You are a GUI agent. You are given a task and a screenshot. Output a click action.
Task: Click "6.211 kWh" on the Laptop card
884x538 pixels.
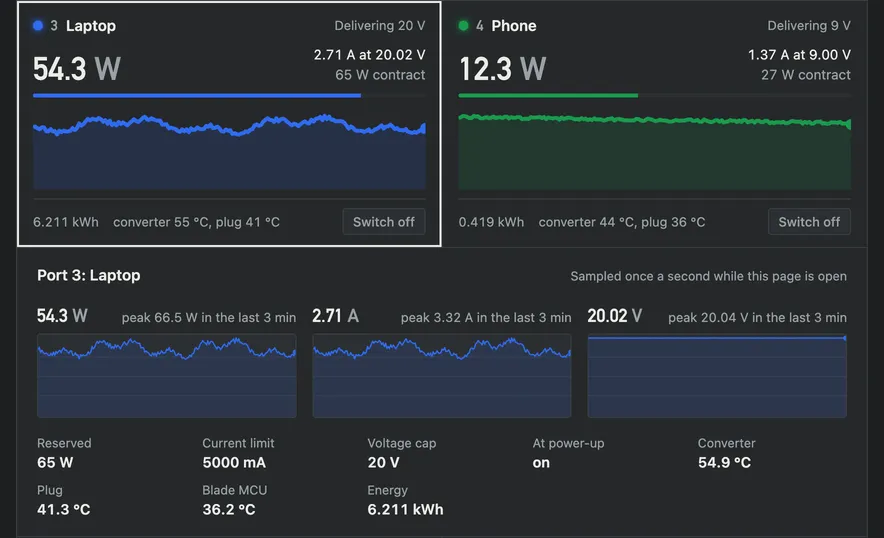pyautogui.click(x=65, y=222)
